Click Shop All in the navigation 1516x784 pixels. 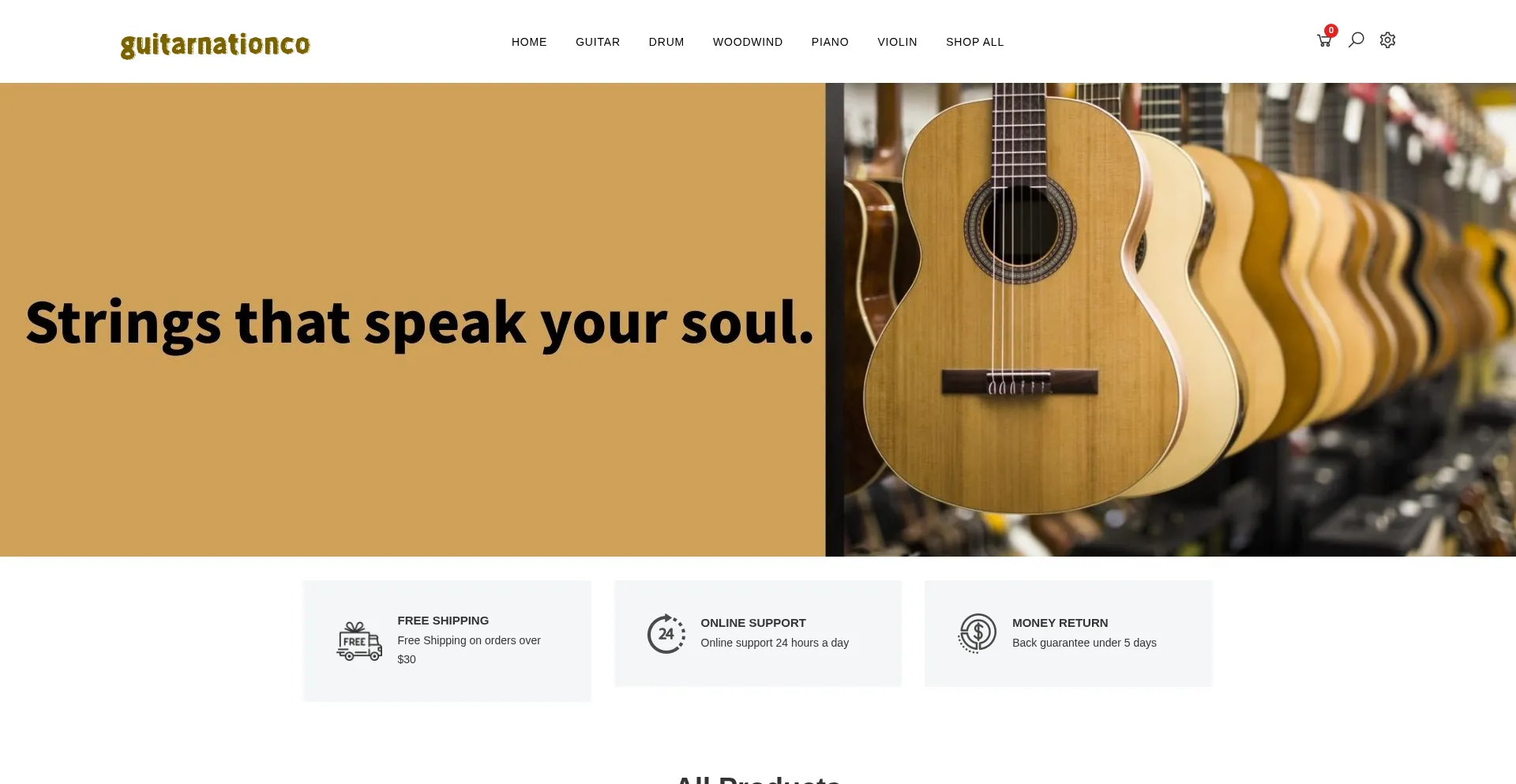click(x=974, y=42)
